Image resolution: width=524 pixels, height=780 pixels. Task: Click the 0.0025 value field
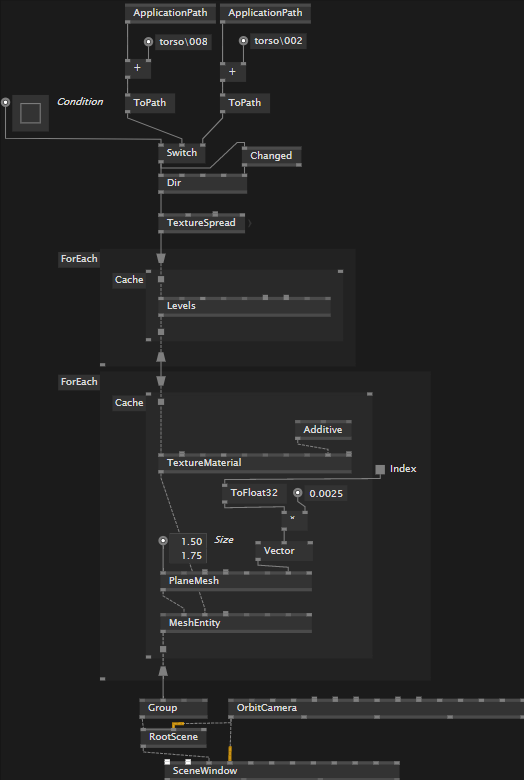click(x=325, y=493)
